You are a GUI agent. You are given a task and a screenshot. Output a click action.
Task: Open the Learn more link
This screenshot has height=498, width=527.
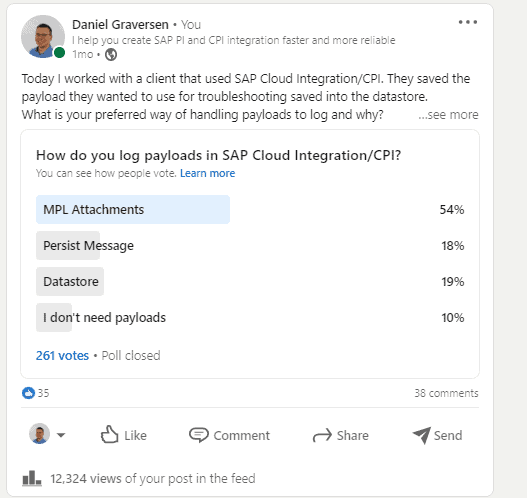(208, 173)
